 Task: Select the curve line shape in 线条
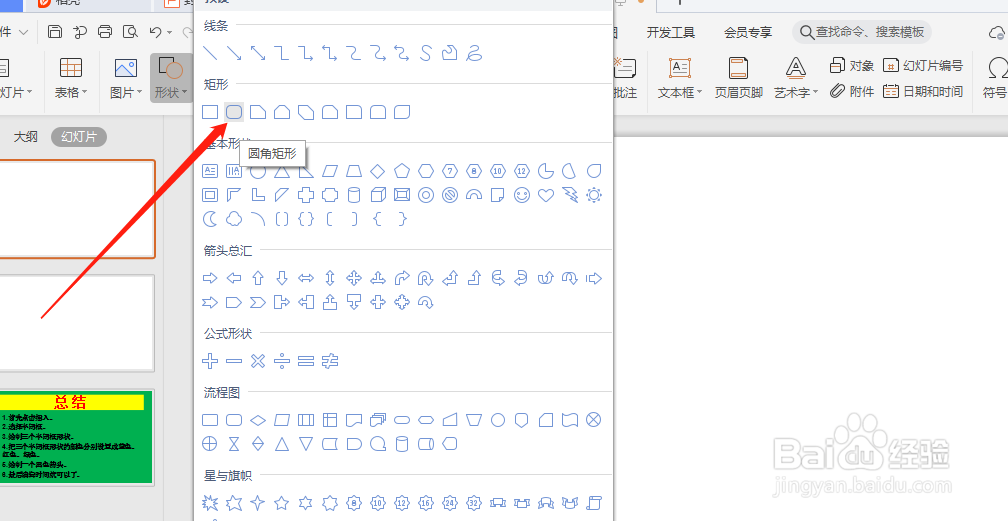(x=426, y=53)
